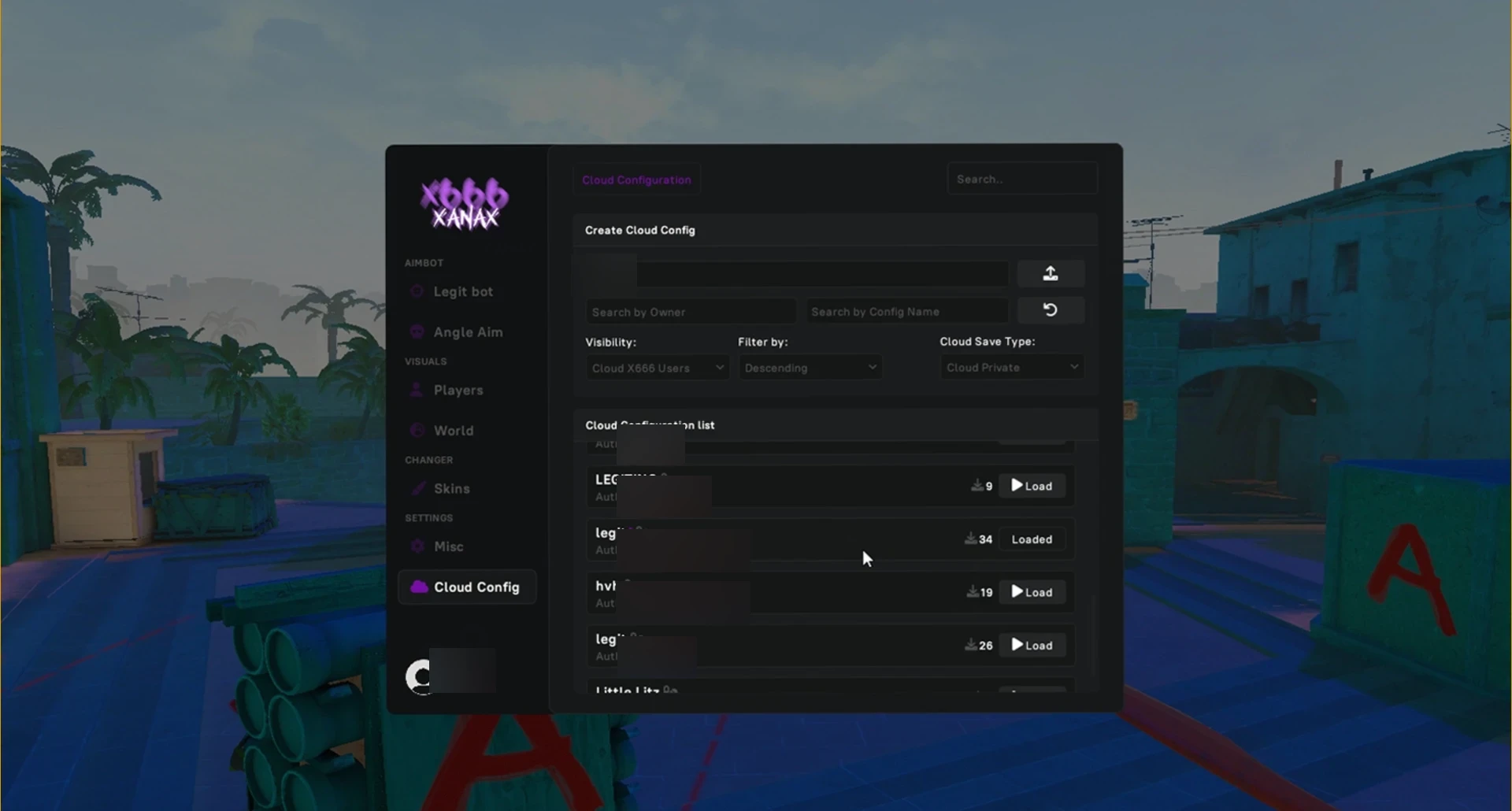Go to the Players visuals page
This screenshot has width=1512, height=811.
tap(458, 390)
